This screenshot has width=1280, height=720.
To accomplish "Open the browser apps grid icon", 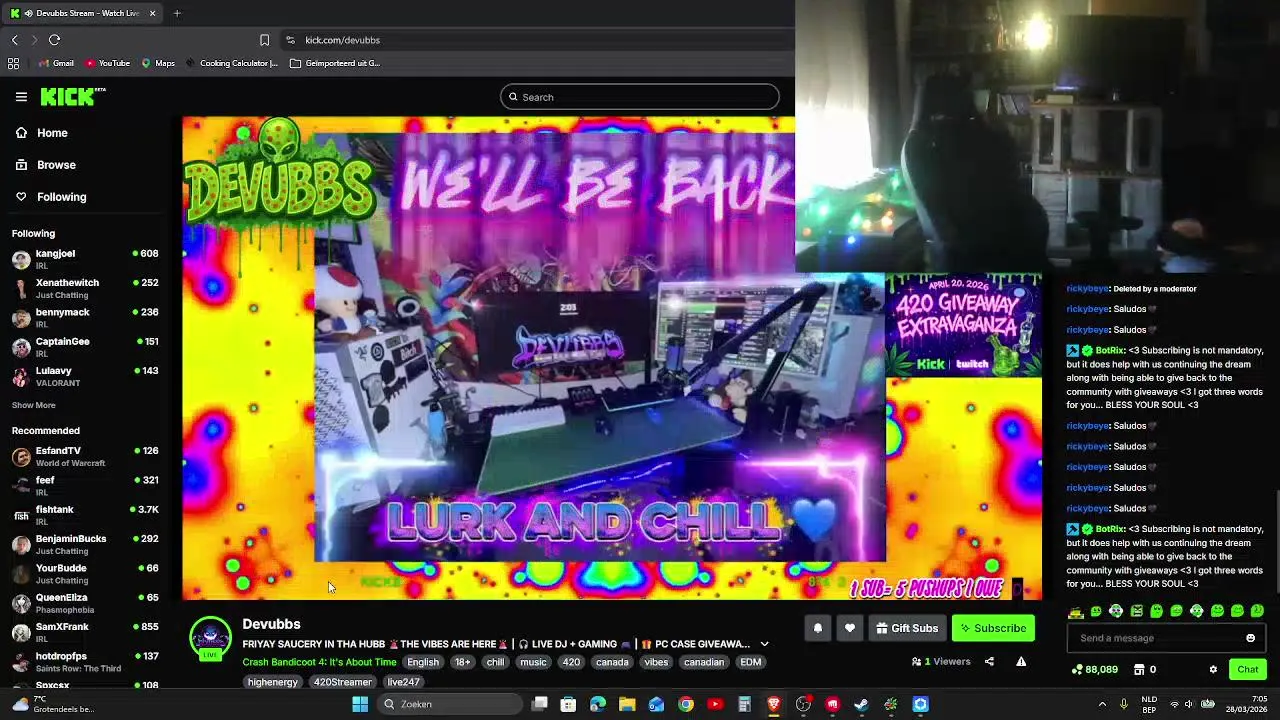I will [x=13, y=63].
